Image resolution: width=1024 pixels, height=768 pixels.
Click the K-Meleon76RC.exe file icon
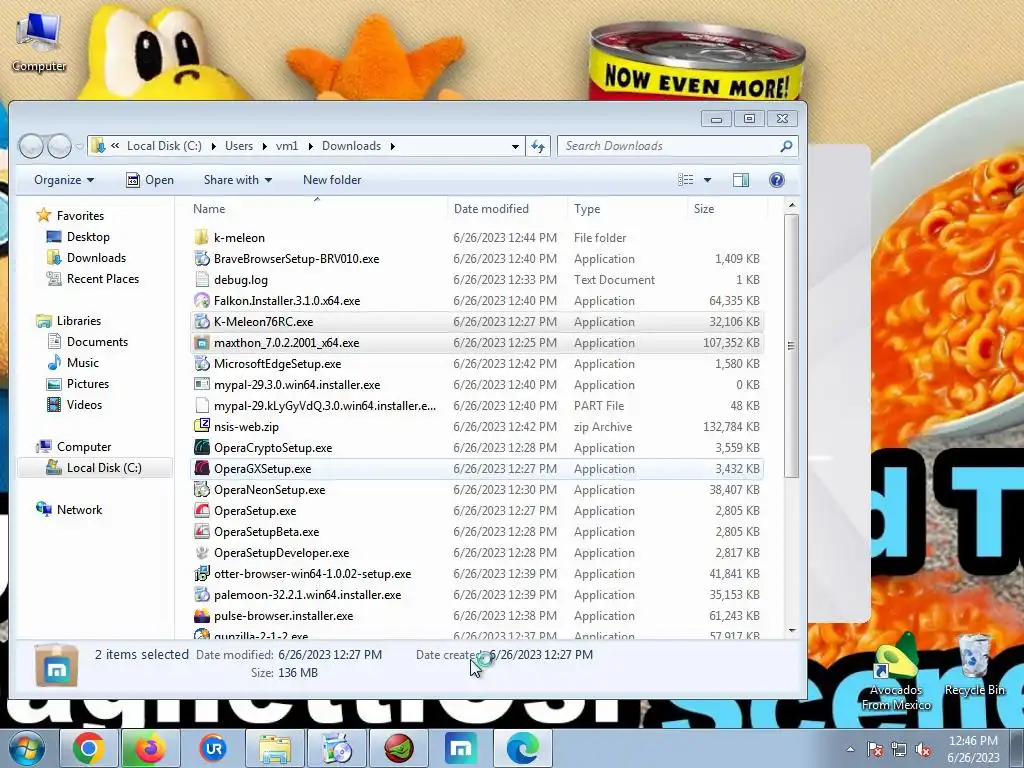[x=202, y=322]
